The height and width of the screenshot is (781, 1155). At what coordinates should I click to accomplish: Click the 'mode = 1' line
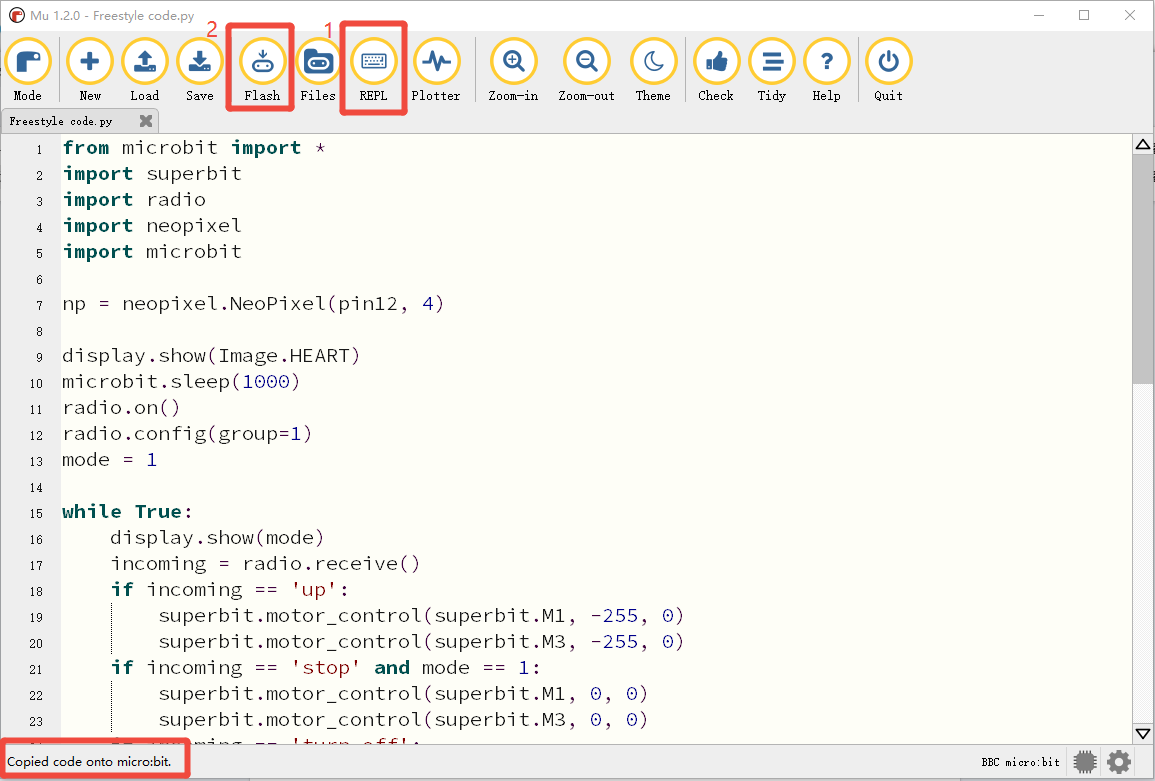[x=110, y=460]
